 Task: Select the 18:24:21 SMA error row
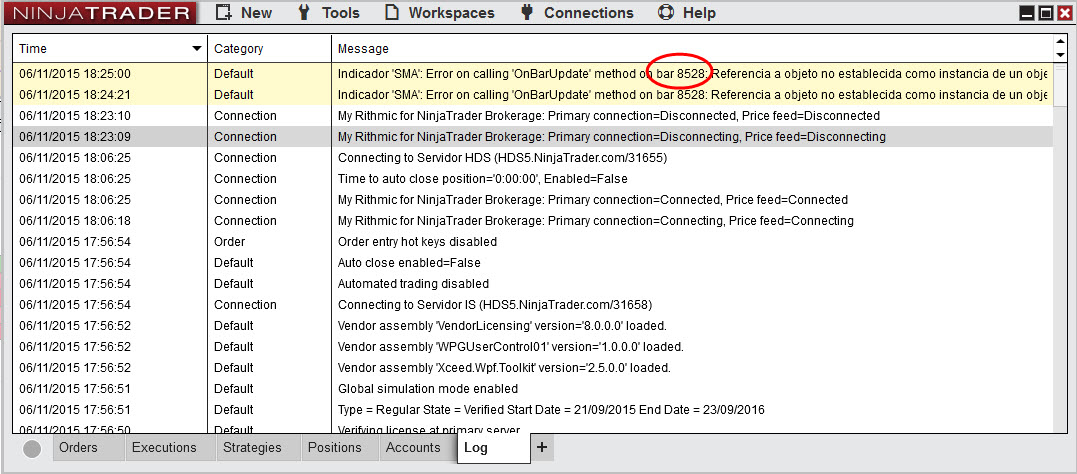click(533, 94)
